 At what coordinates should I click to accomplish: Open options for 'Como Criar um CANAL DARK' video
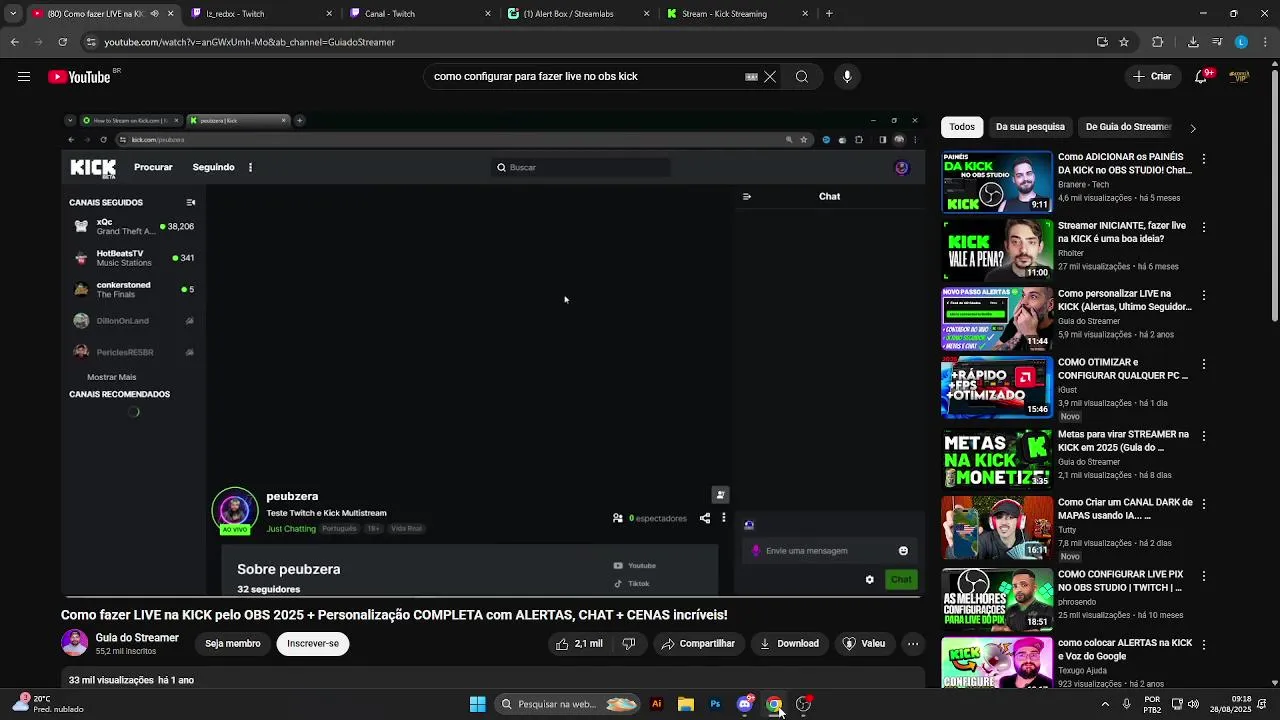(1204, 505)
